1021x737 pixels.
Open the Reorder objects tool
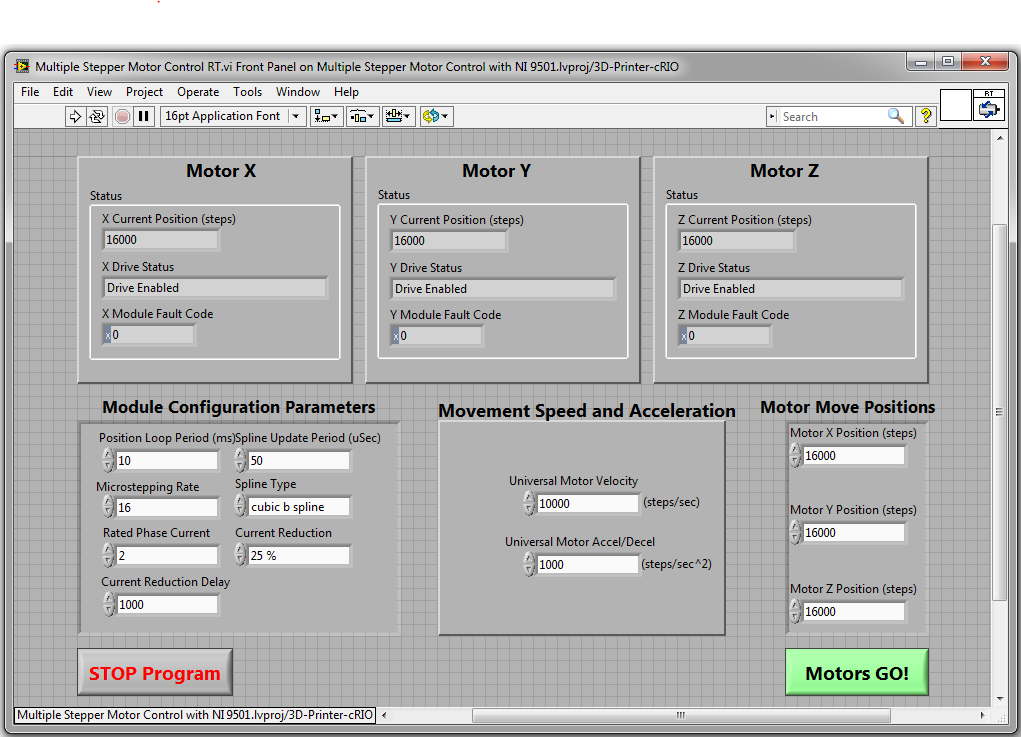click(x=436, y=116)
